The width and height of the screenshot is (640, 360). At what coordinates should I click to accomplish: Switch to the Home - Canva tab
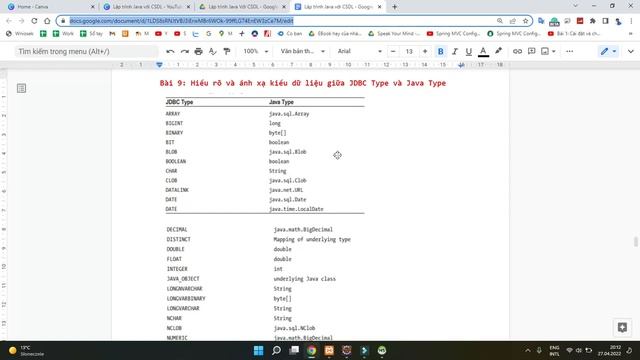tap(51, 7)
